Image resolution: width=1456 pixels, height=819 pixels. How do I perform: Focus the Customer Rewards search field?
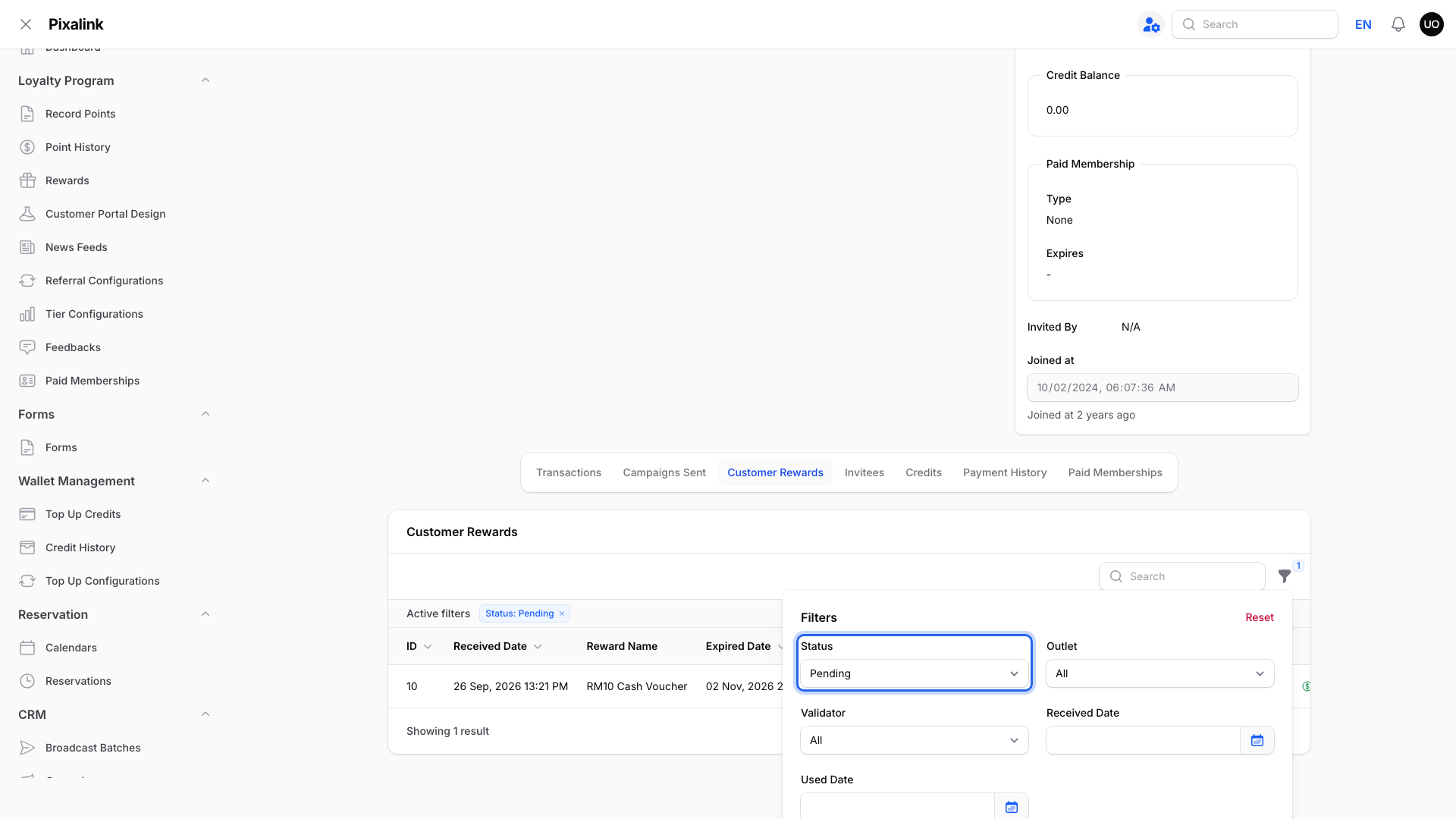[1182, 576]
